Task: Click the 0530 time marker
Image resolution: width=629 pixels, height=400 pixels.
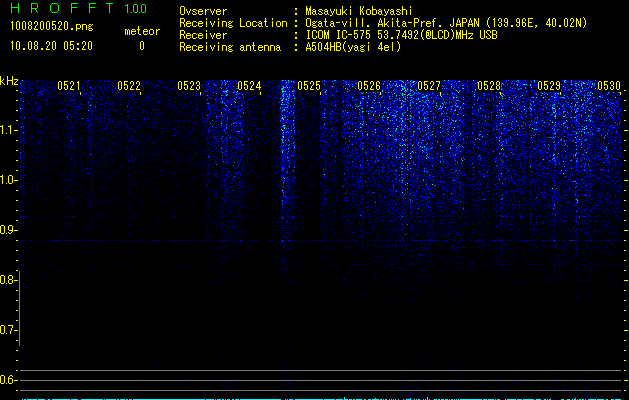Action: [609, 85]
